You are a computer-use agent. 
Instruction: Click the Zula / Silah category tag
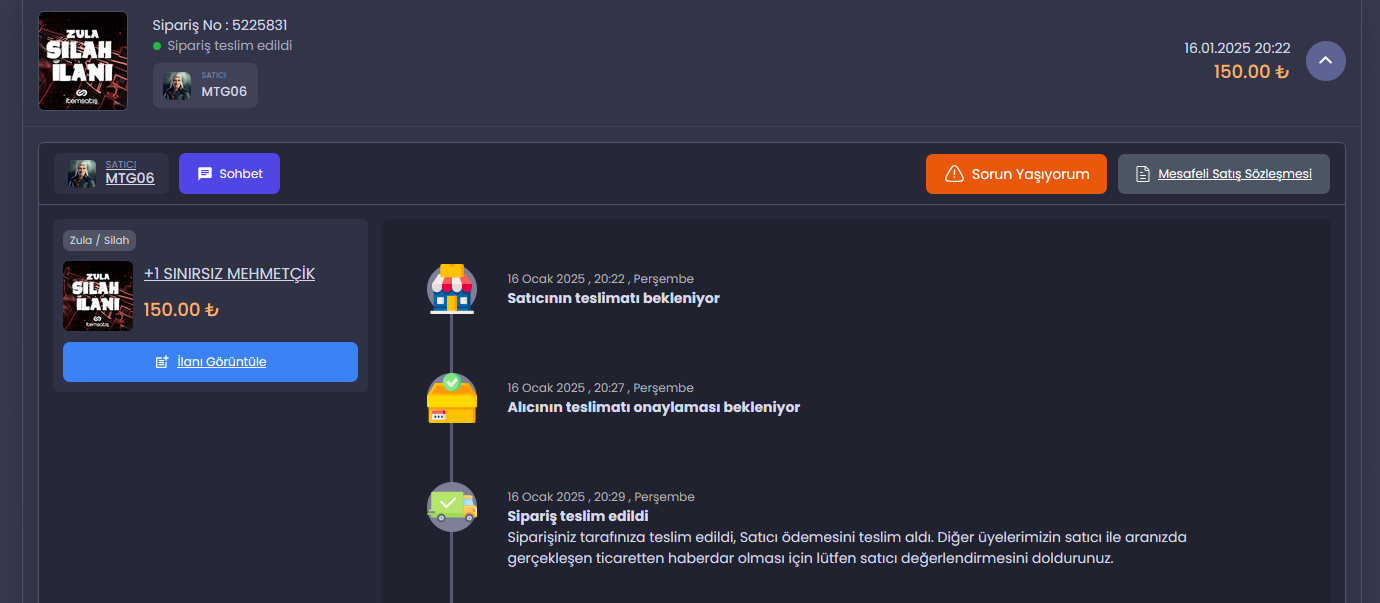coord(100,240)
